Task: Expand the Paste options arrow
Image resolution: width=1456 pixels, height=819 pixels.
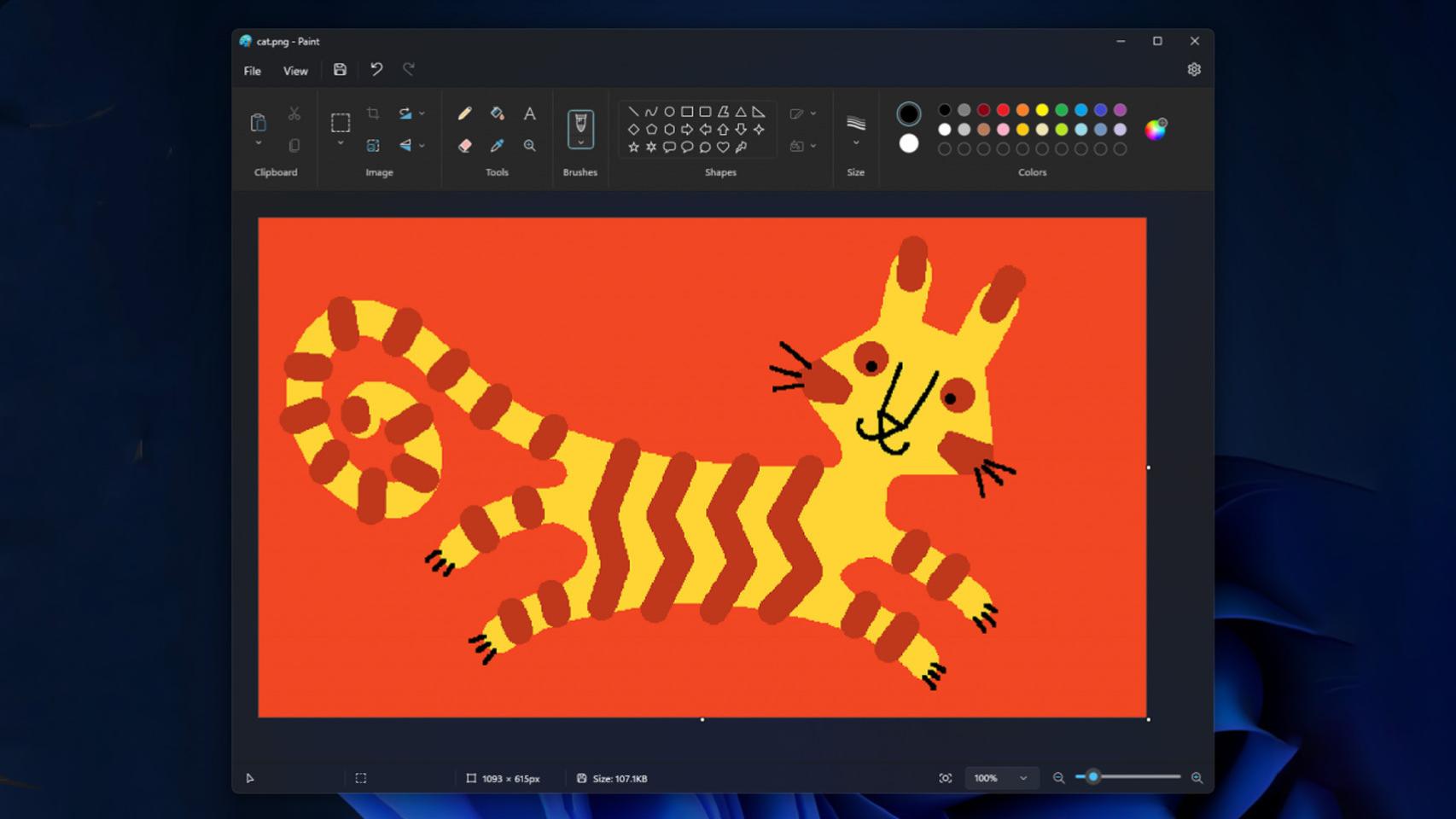Action: click(x=258, y=144)
